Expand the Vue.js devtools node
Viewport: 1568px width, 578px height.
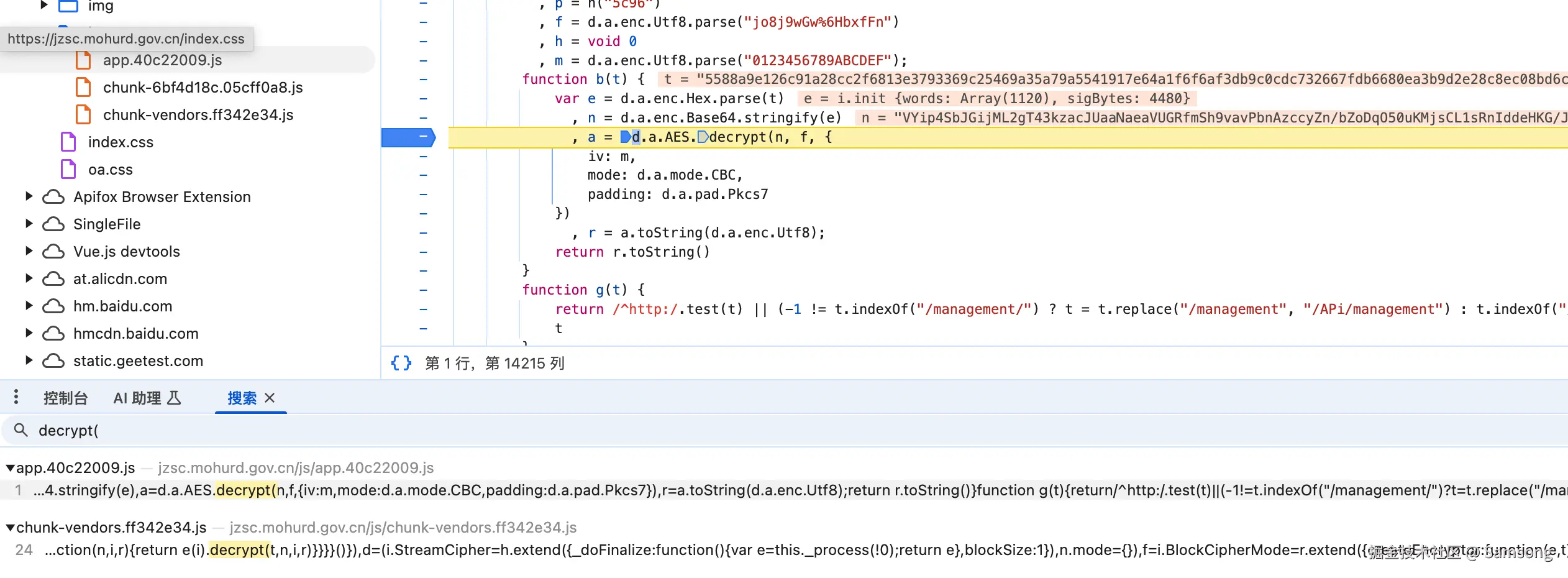[29, 251]
